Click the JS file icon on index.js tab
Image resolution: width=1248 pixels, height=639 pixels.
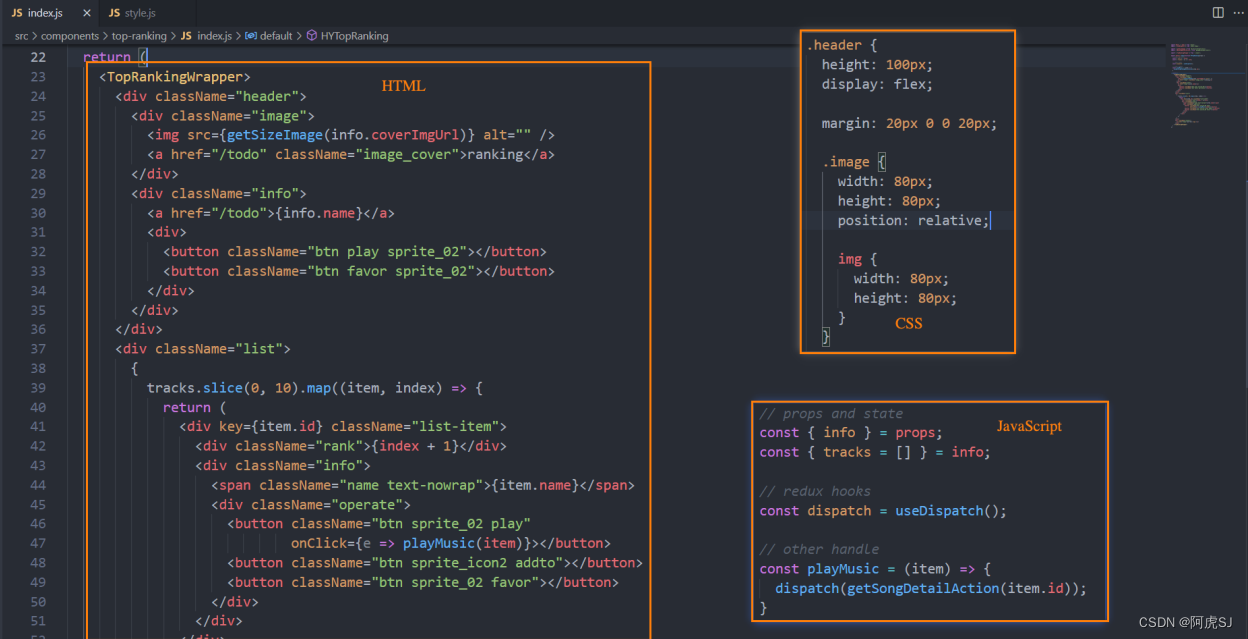tap(17, 13)
